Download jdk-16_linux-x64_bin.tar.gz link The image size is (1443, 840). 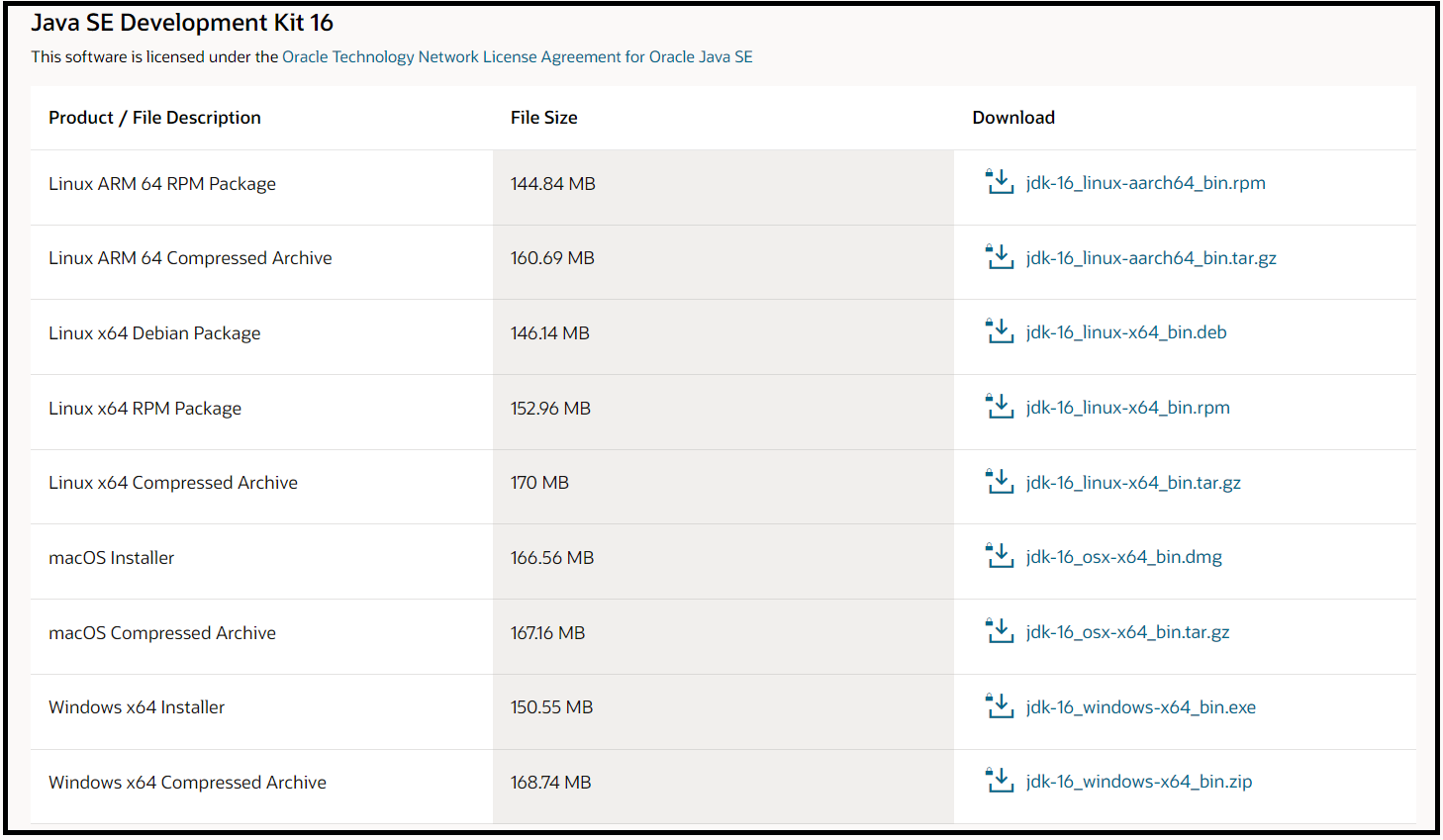[1133, 483]
